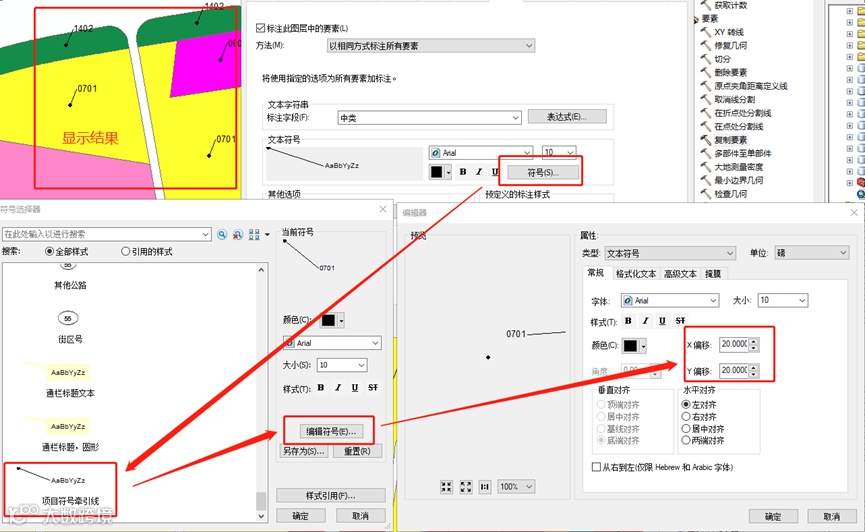Open 字体 font dropdown in editor
865x532 pixels.
point(670,300)
